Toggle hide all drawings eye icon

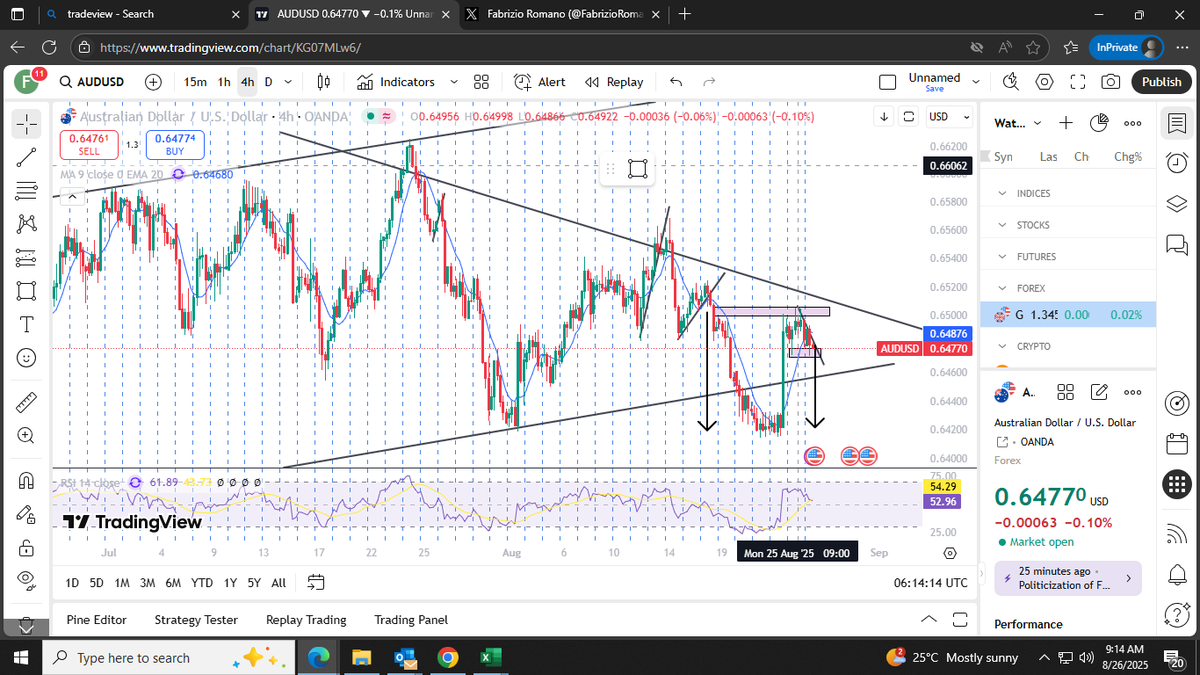tap(27, 580)
